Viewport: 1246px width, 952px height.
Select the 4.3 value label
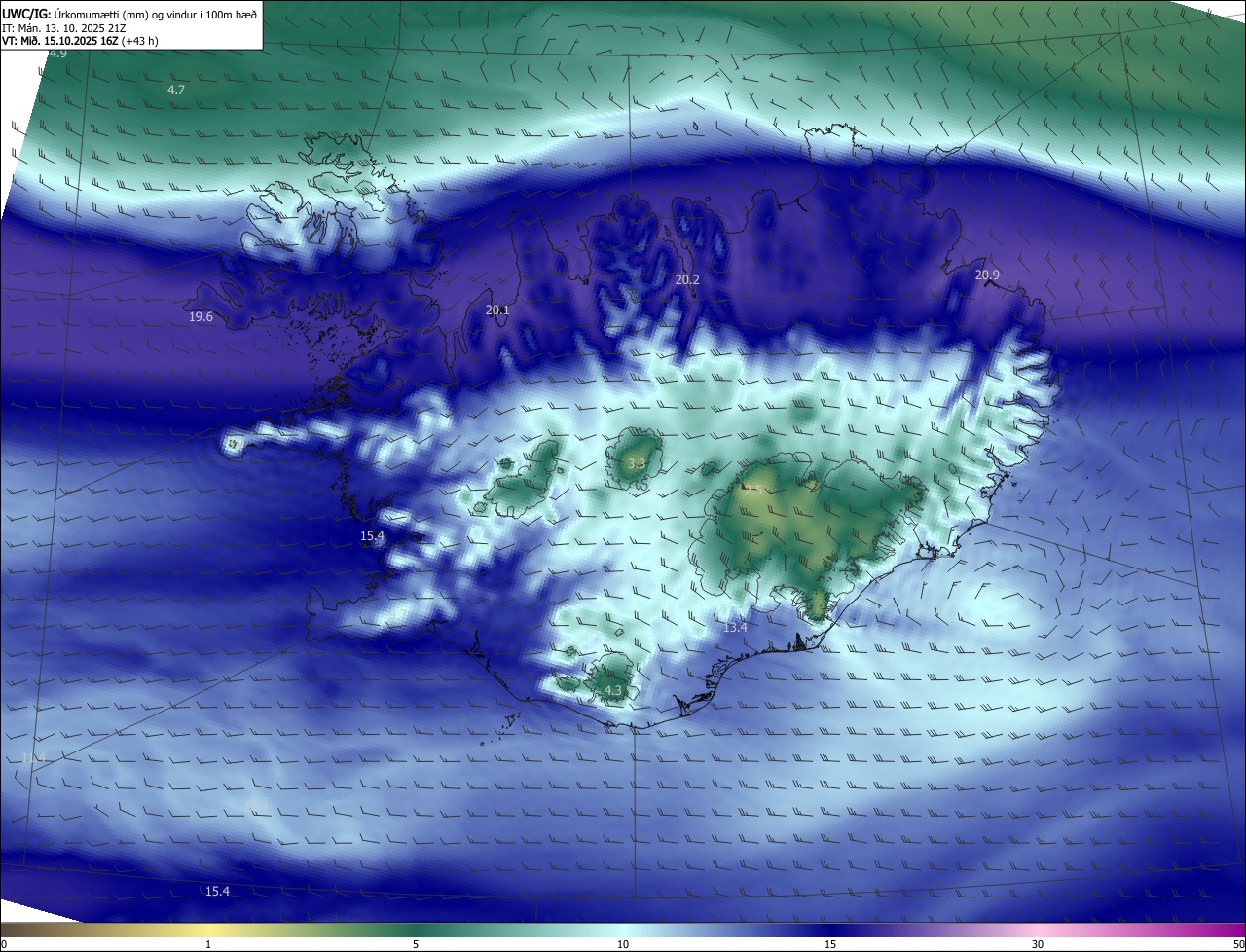[x=613, y=691]
